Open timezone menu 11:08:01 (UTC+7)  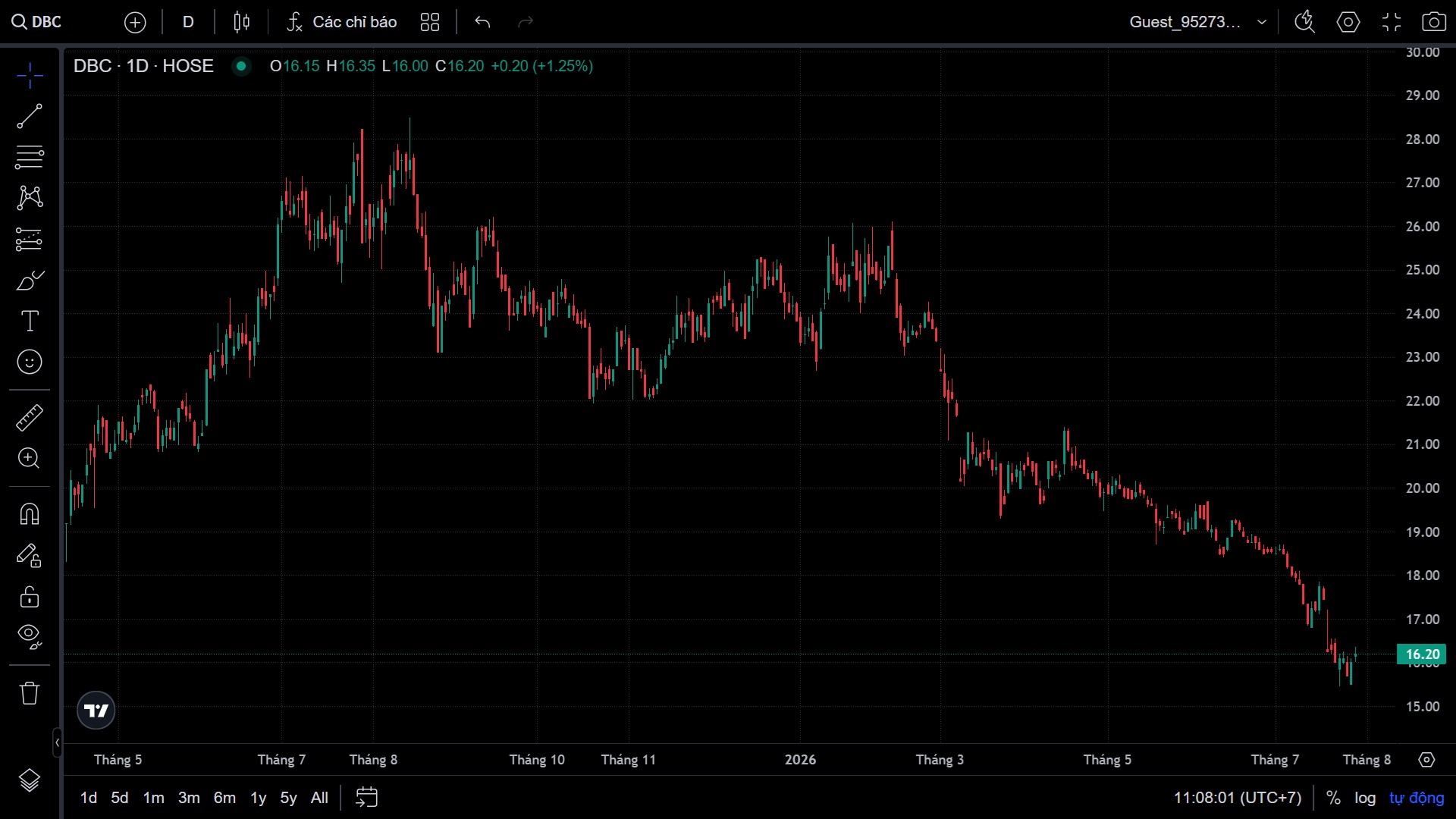[x=1238, y=798]
